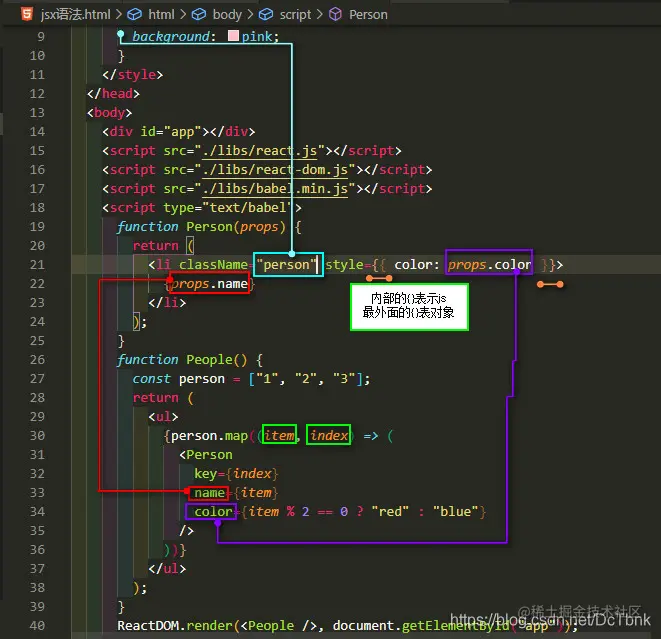Click 'color' attribute on line 34
The image size is (661, 639).
213,512
